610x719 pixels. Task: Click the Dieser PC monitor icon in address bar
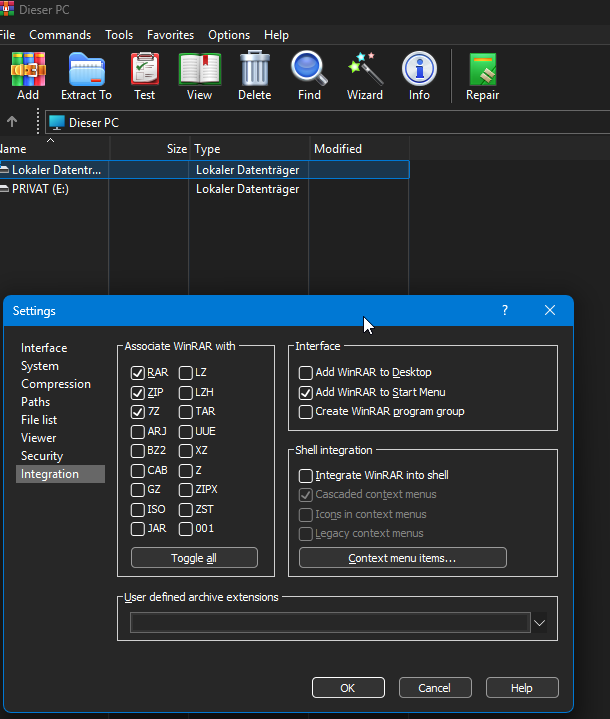pos(57,122)
